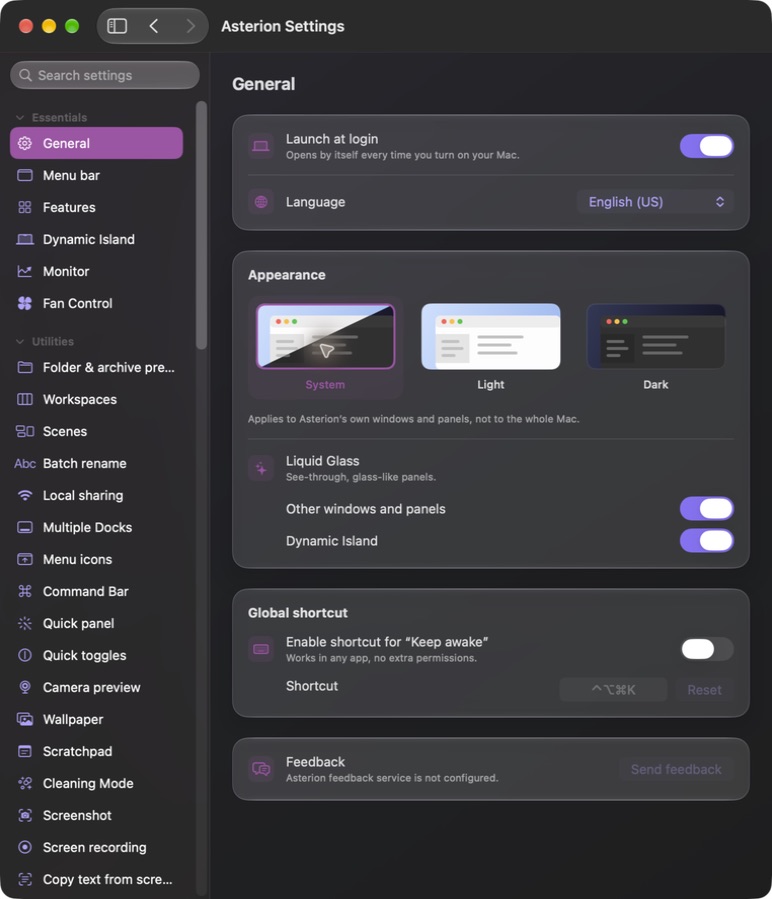
Task: Select the Light appearance option
Action: click(x=490, y=347)
